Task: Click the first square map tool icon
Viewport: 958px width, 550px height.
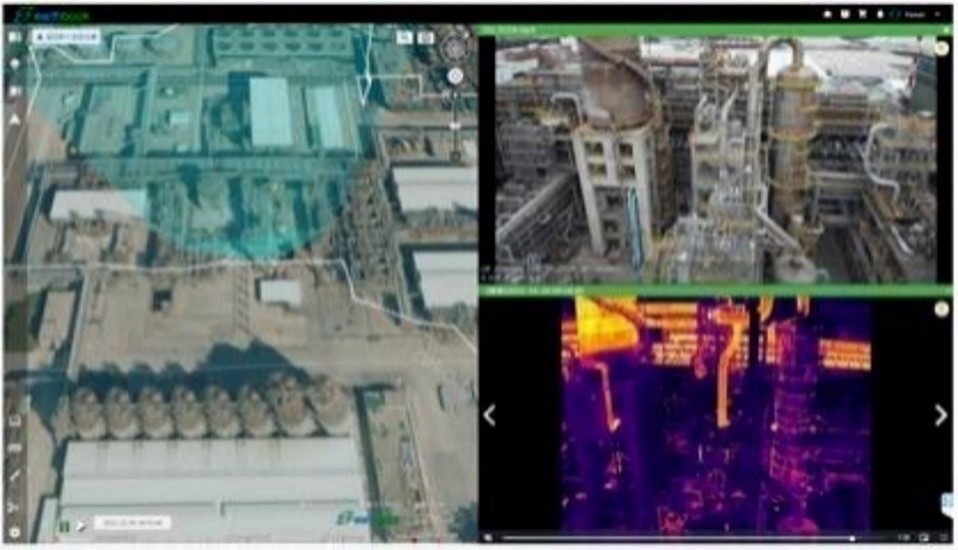Action: 404,38
